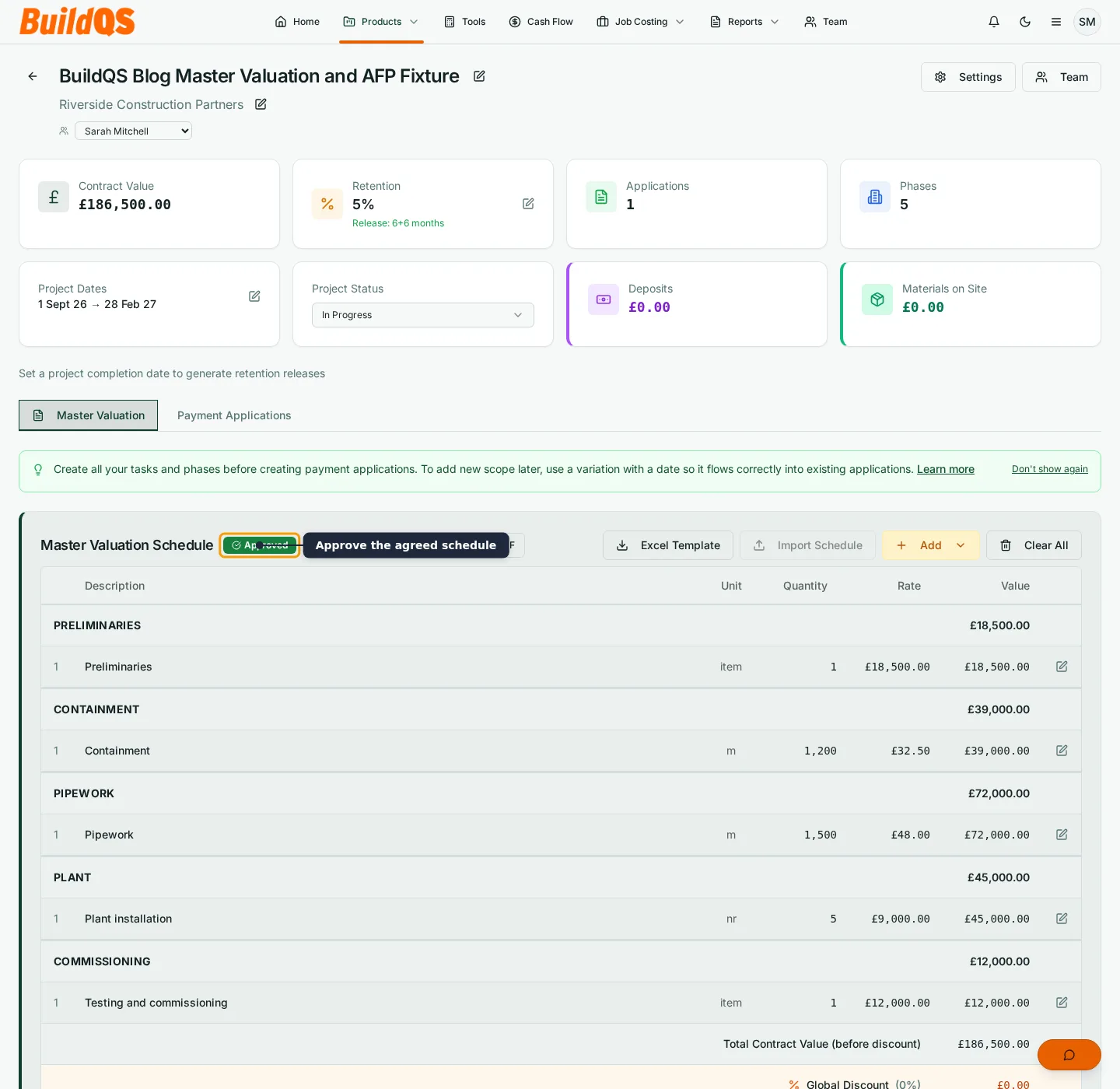Click the Approved status badge
The width and height of the screenshot is (1120, 1089).
260,545
